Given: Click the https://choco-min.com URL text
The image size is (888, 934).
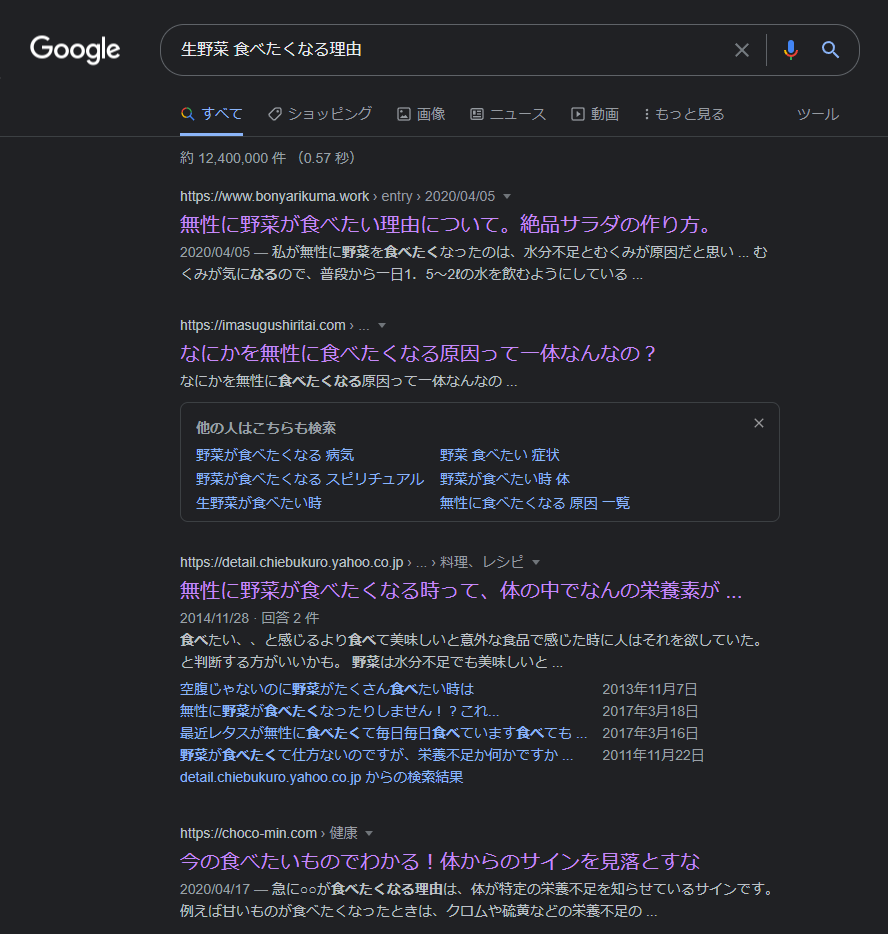Looking at the screenshot, I should click(248, 833).
